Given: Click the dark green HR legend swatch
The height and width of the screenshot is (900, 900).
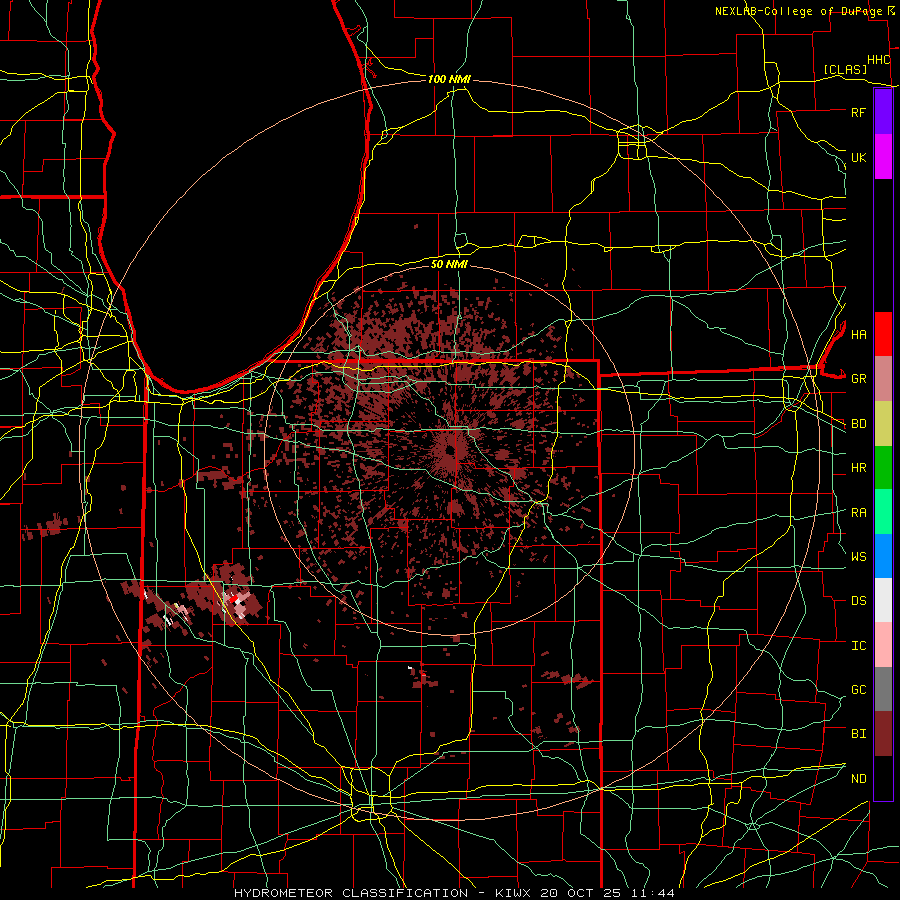Looking at the screenshot, I should (883, 468).
